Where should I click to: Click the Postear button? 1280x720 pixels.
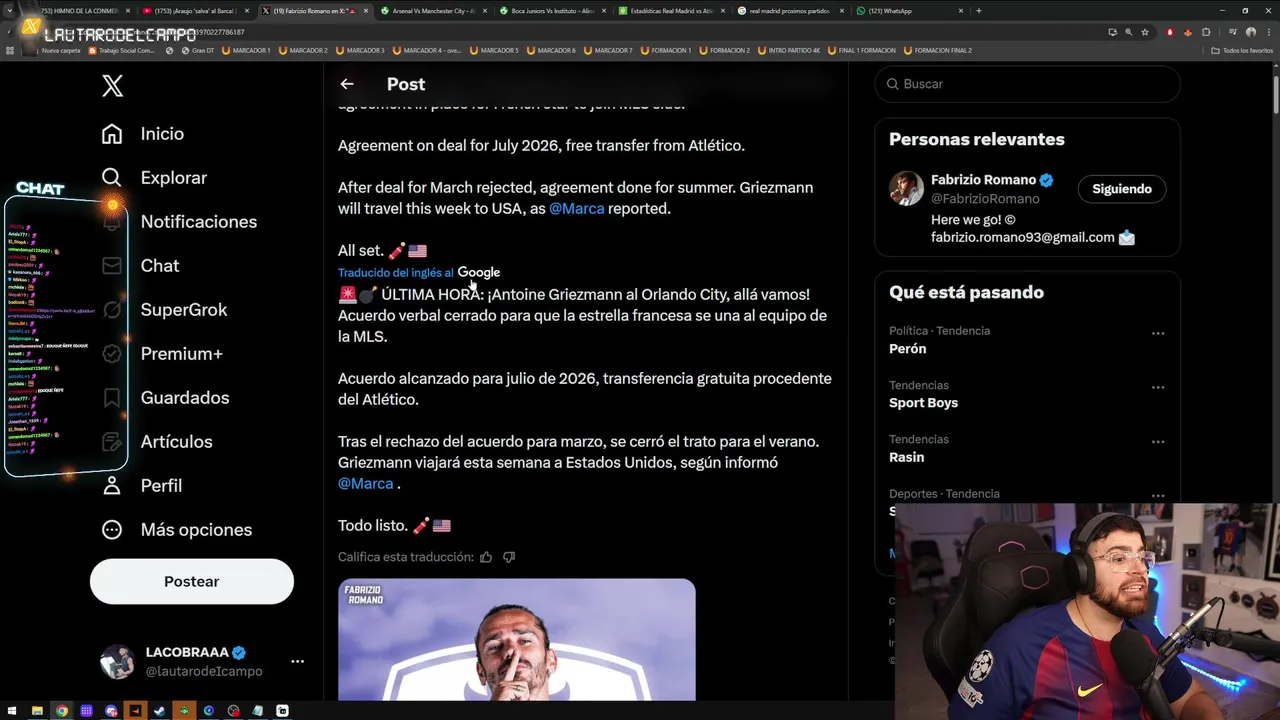pos(192,582)
